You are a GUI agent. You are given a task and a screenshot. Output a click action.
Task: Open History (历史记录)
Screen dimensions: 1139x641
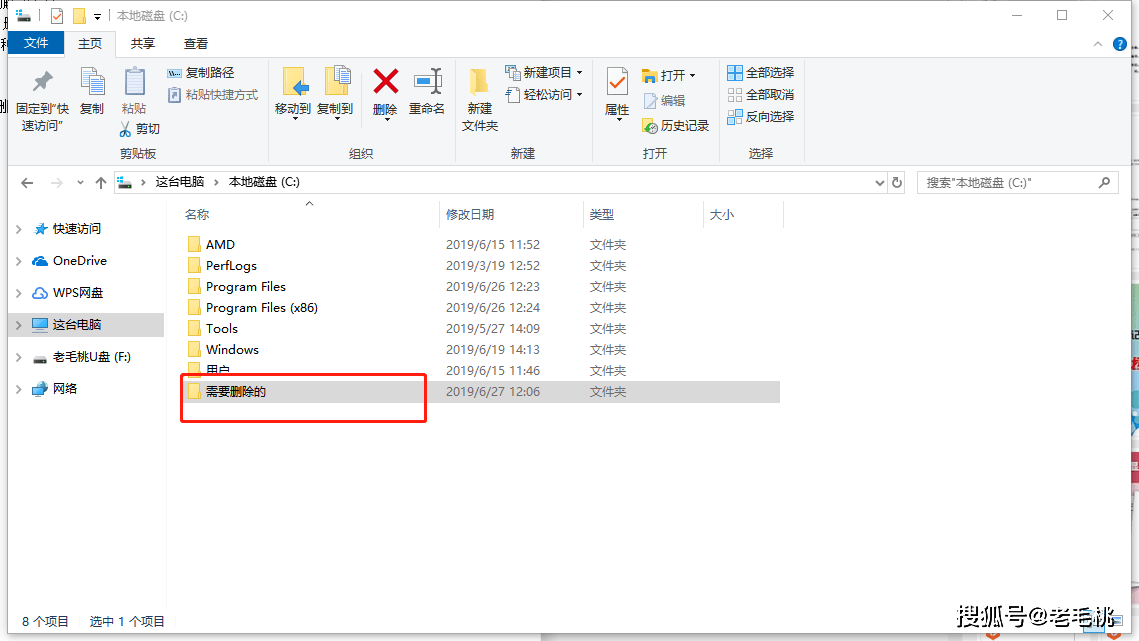676,126
